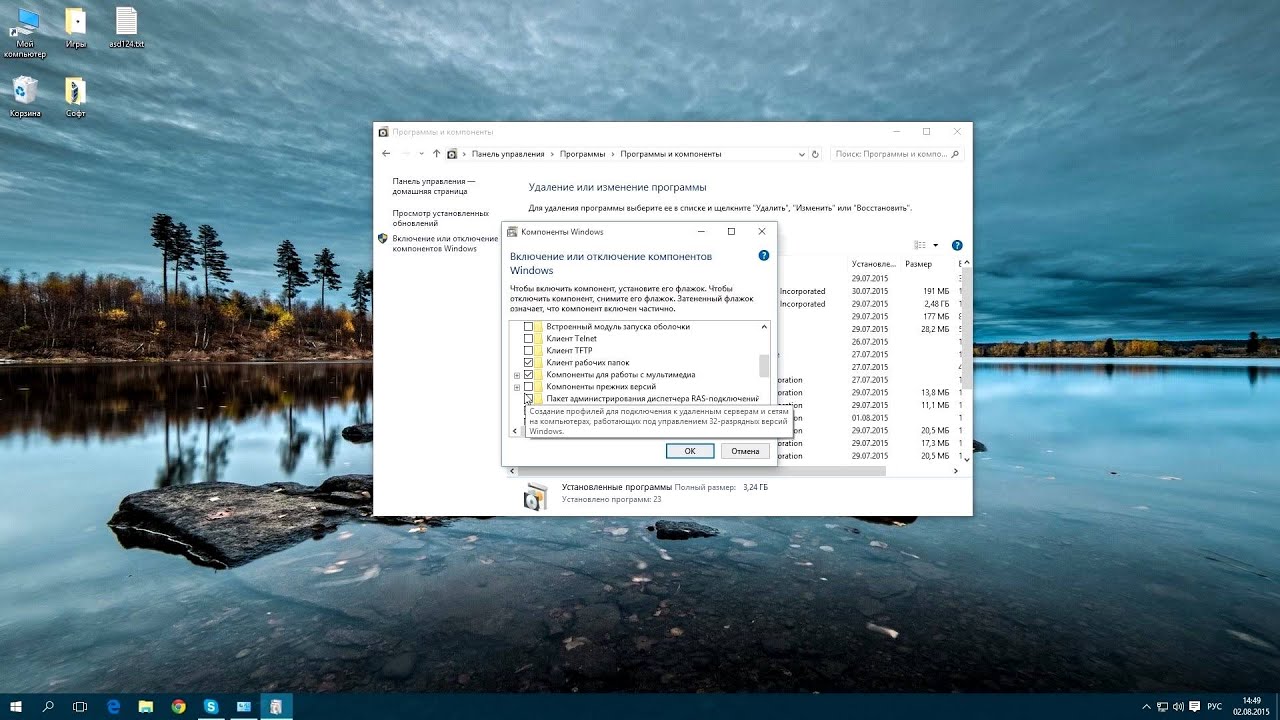1280x720 pixels.
Task: Open taskbar search magnifier icon
Action: point(48,706)
